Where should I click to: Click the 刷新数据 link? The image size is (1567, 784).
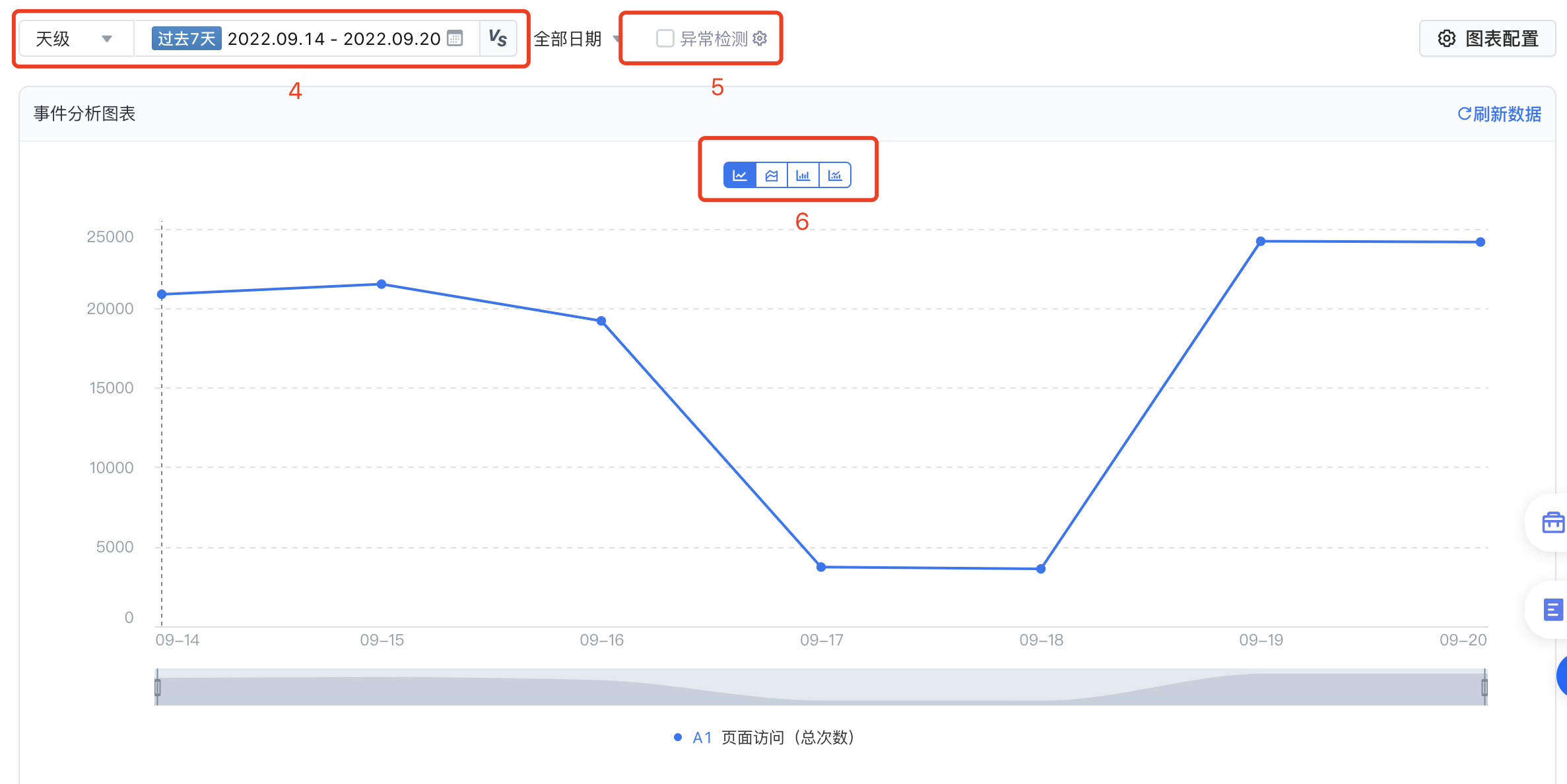[1499, 114]
